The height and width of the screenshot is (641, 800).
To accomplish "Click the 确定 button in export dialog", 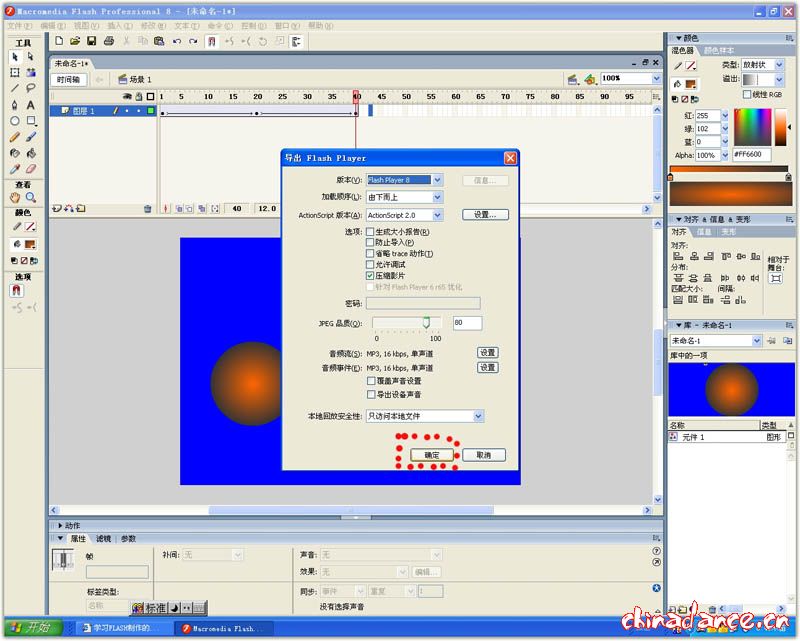I will pyautogui.click(x=431, y=455).
